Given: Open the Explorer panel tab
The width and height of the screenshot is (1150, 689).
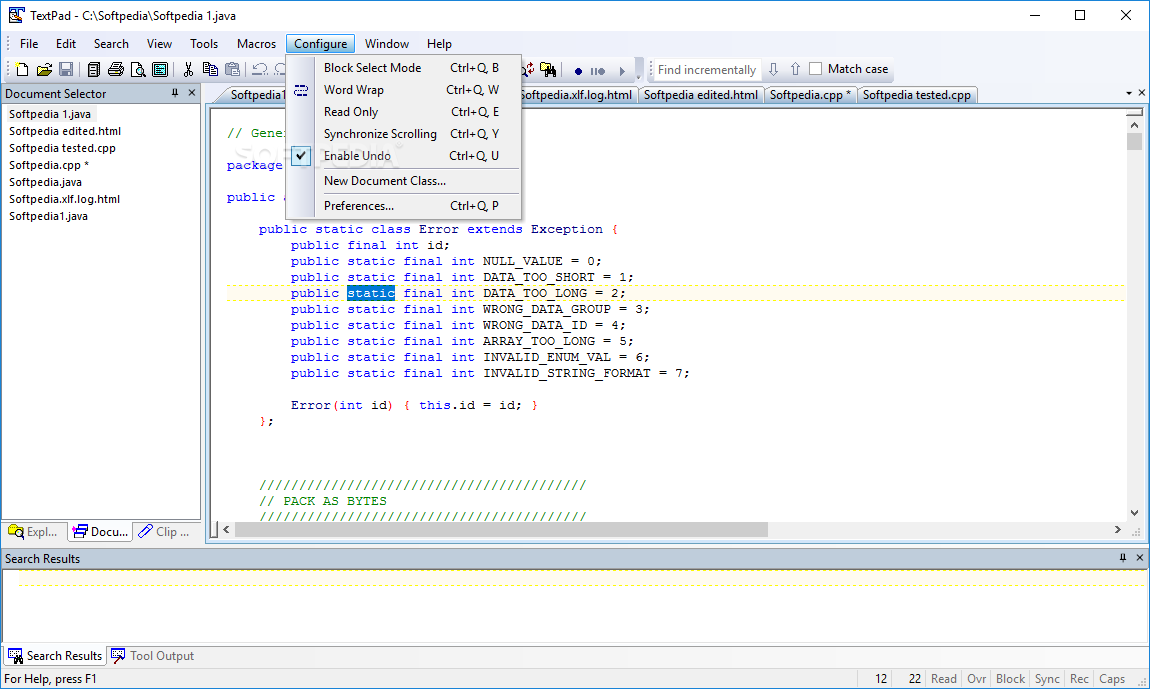Looking at the screenshot, I should [x=34, y=532].
